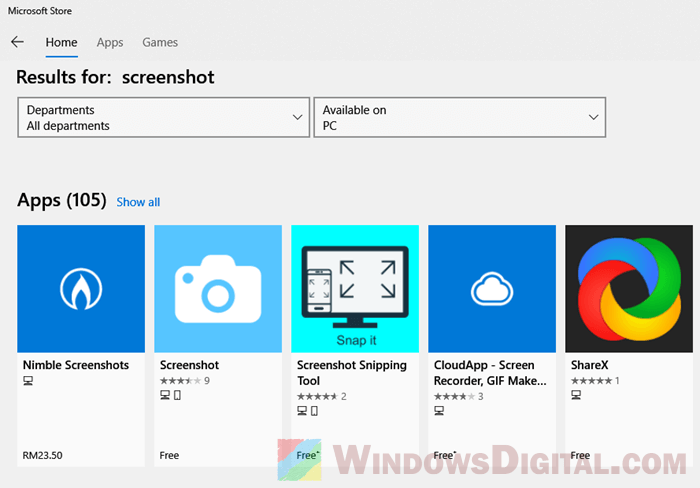The image size is (700, 488).
Task: Switch to the Apps tab
Action: (x=110, y=42)
